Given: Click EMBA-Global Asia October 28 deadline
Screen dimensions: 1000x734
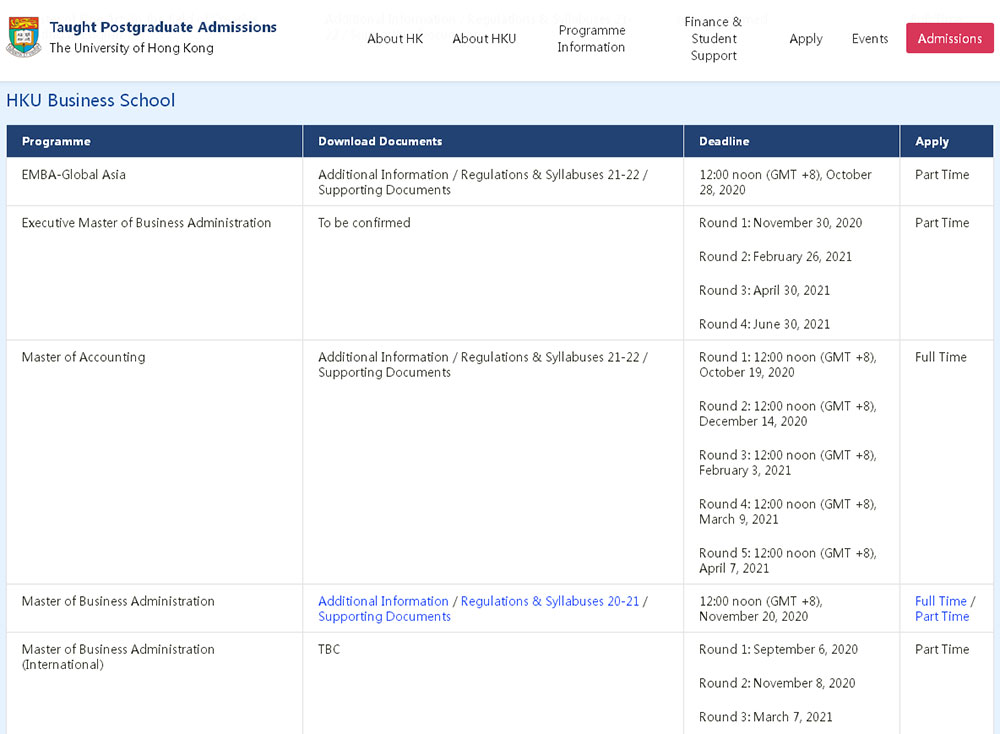Looking at the screenshot, I should coord(785,182).
